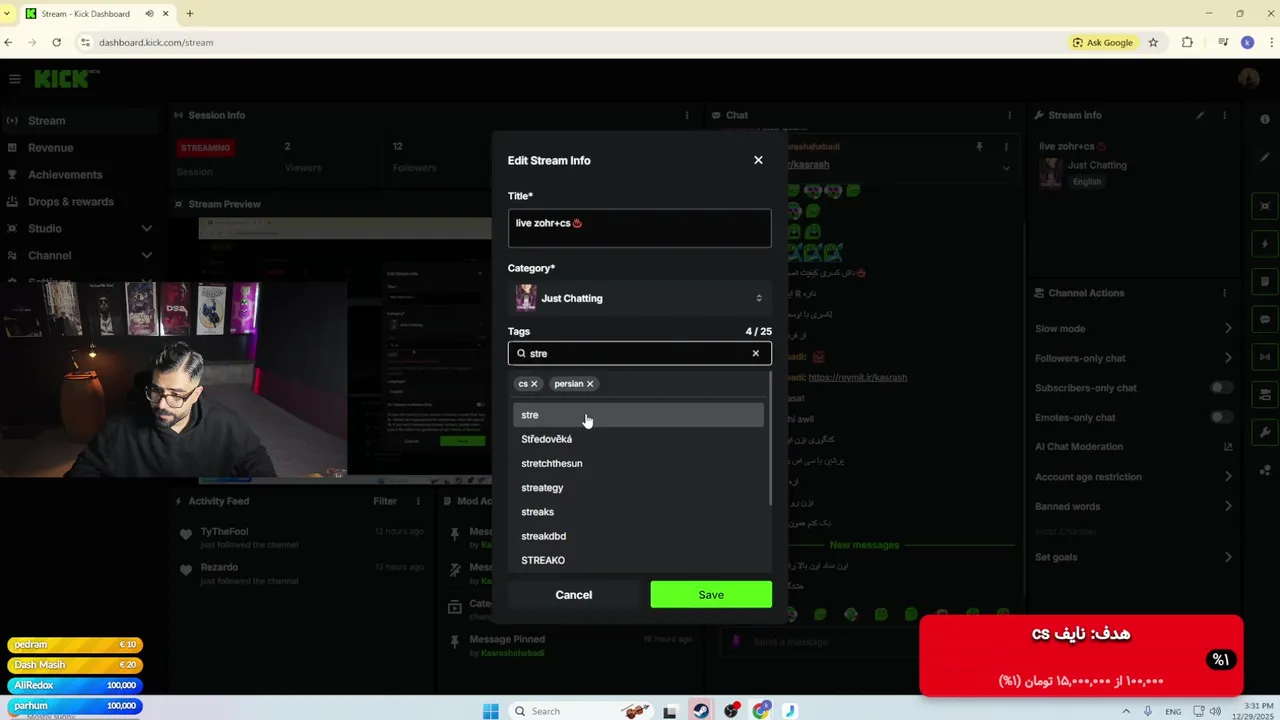Select the 'streaks' tag suggestion
The width and height of the screenshot is (1280, 720).
pos(638,512)
